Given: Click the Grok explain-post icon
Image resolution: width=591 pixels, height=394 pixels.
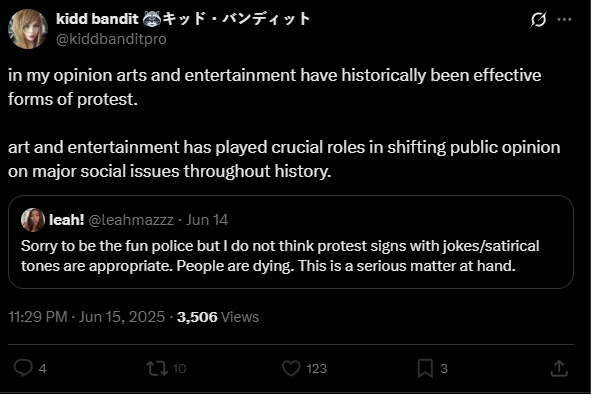Looking at the screenshot, I should (x=538, y=19).
